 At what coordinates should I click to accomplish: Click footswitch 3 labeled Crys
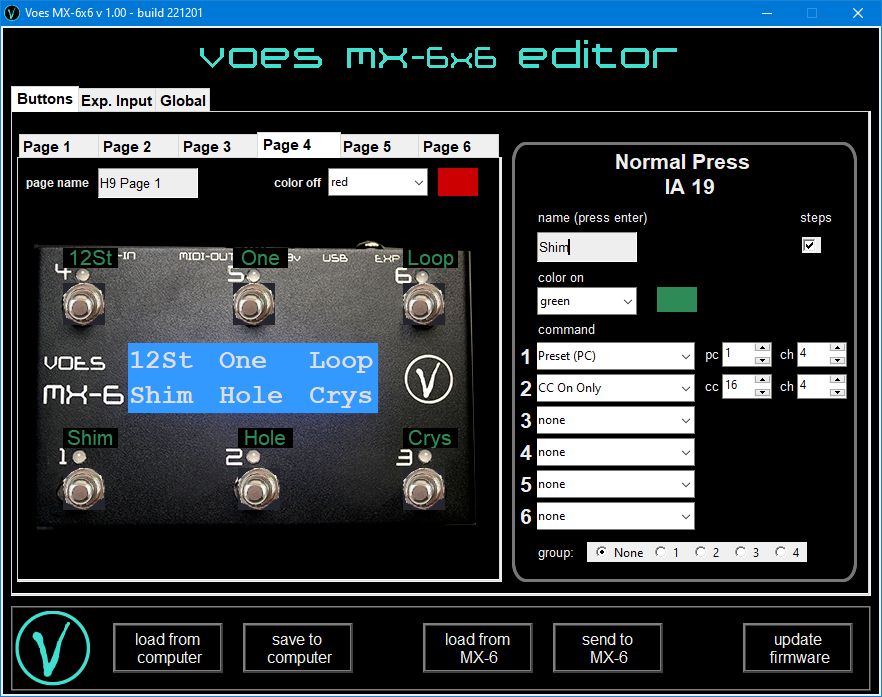pos(422,489)
